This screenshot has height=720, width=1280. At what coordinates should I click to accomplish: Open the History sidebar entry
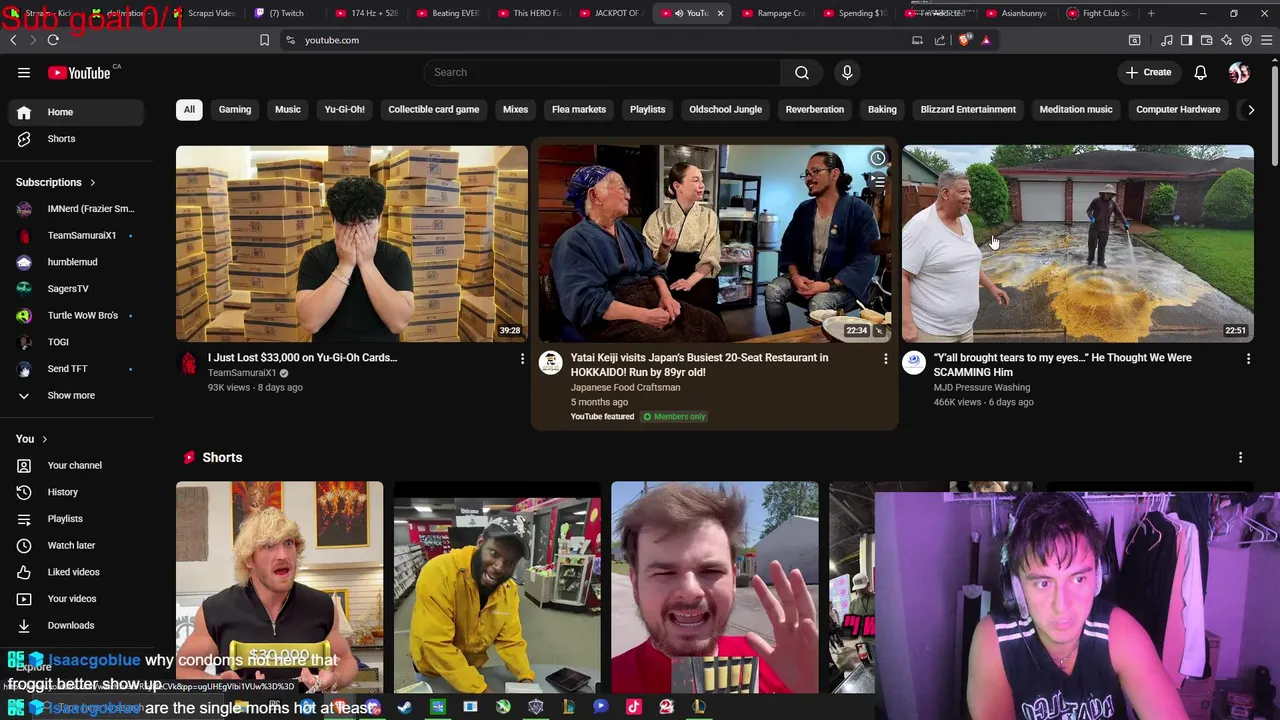tap(76, 492)
